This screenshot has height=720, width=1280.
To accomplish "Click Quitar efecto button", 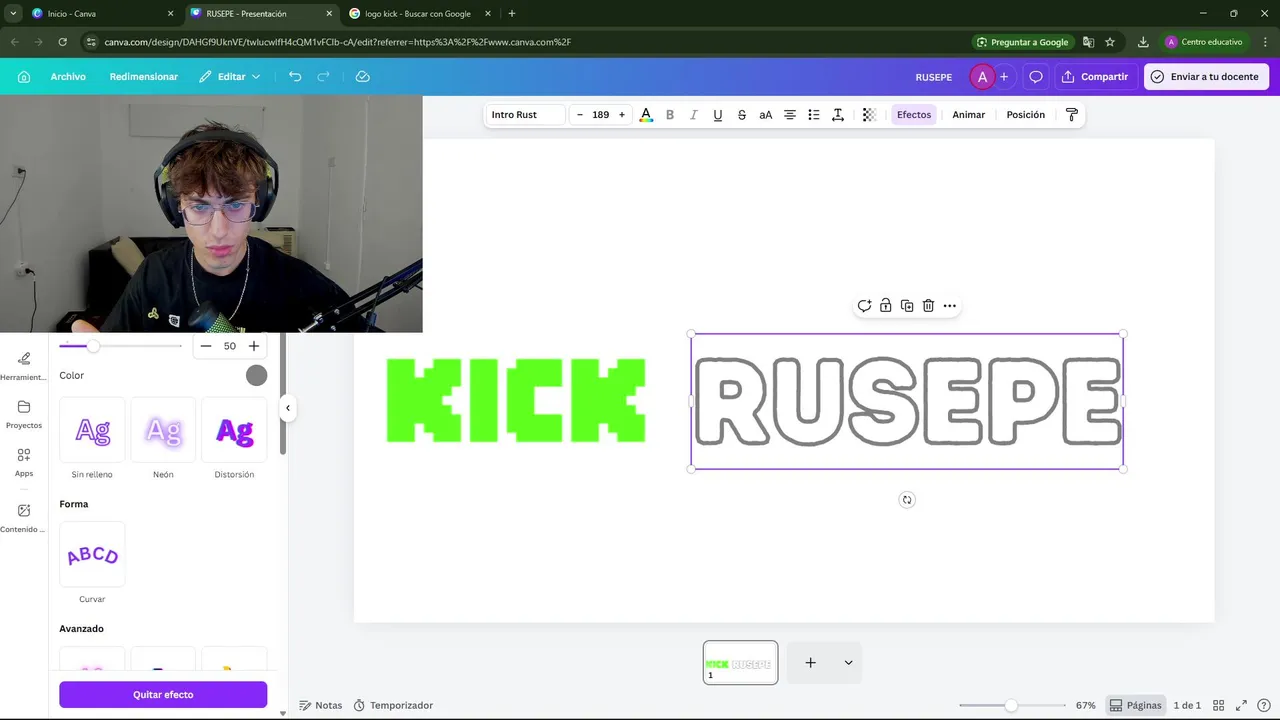I will 163,695.
